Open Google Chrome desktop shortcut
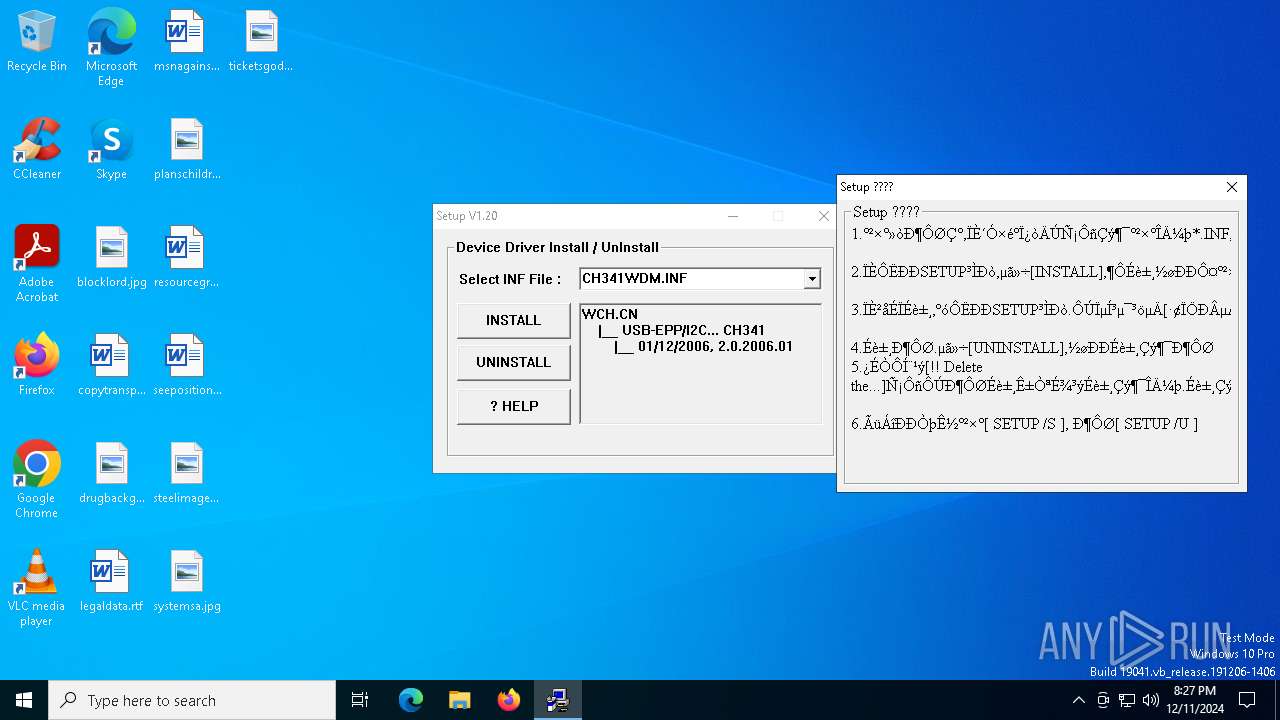 coord(37,480)
